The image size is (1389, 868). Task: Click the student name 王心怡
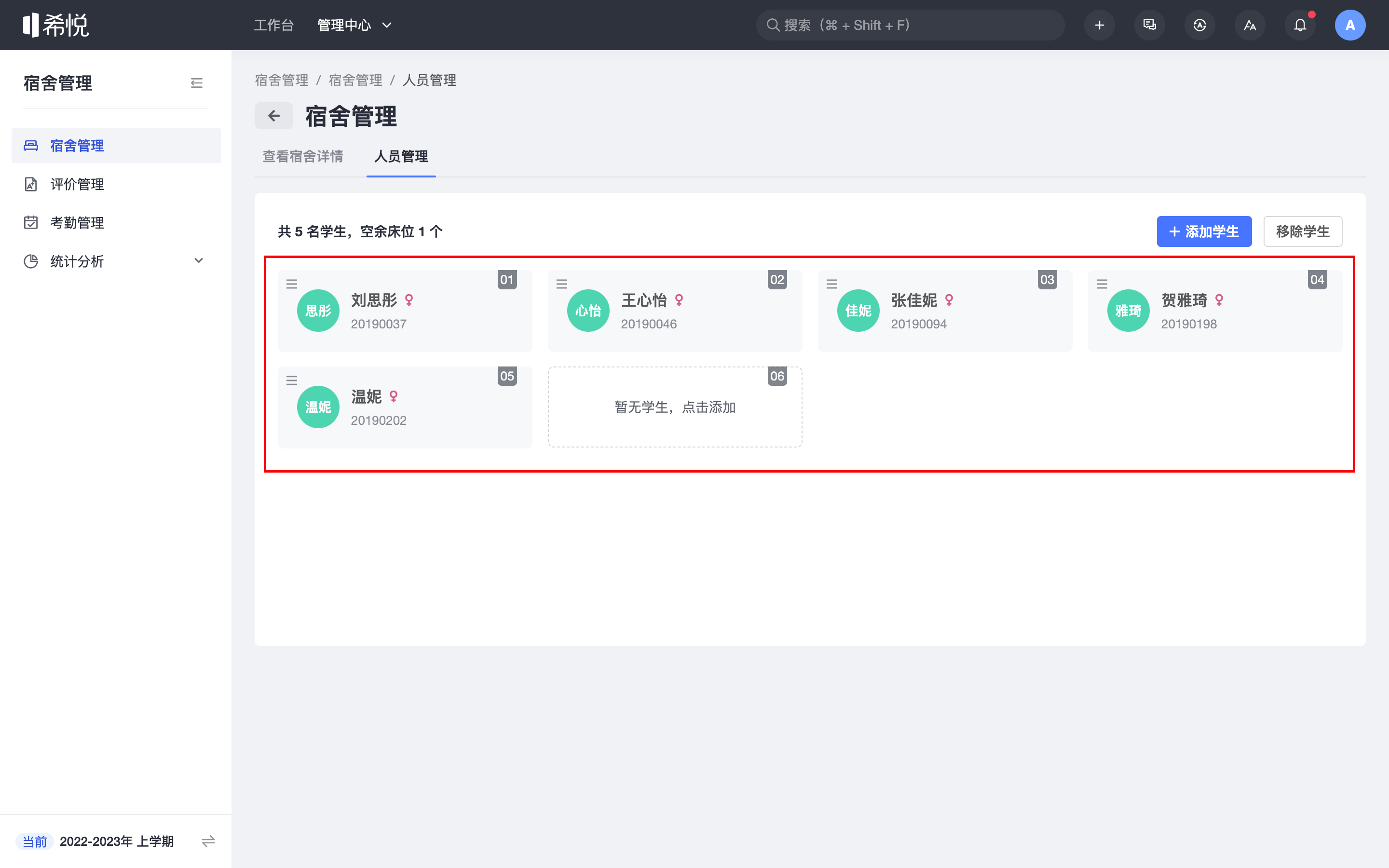pyautogui.click(x=644, y=299)
